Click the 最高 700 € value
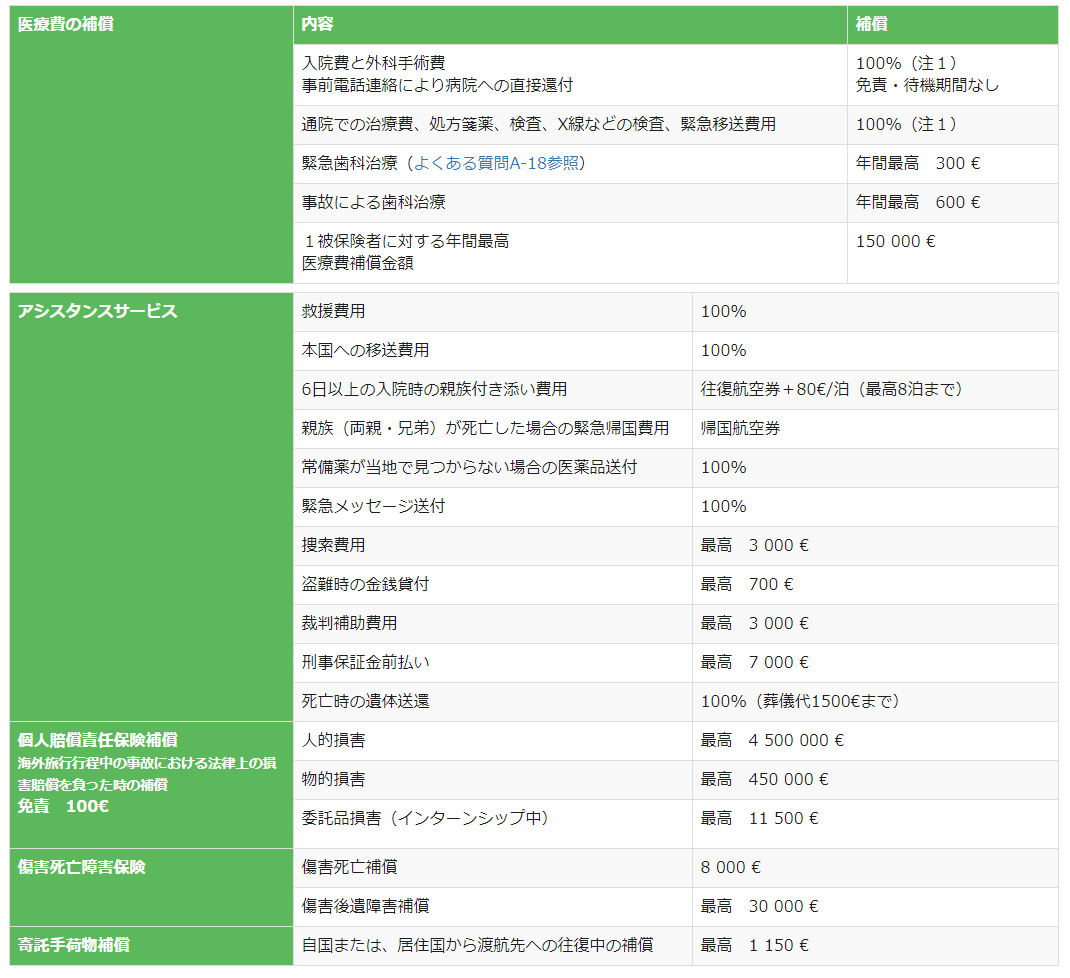The width and height of the screenshot is (1070, 978). pos(747,584)
